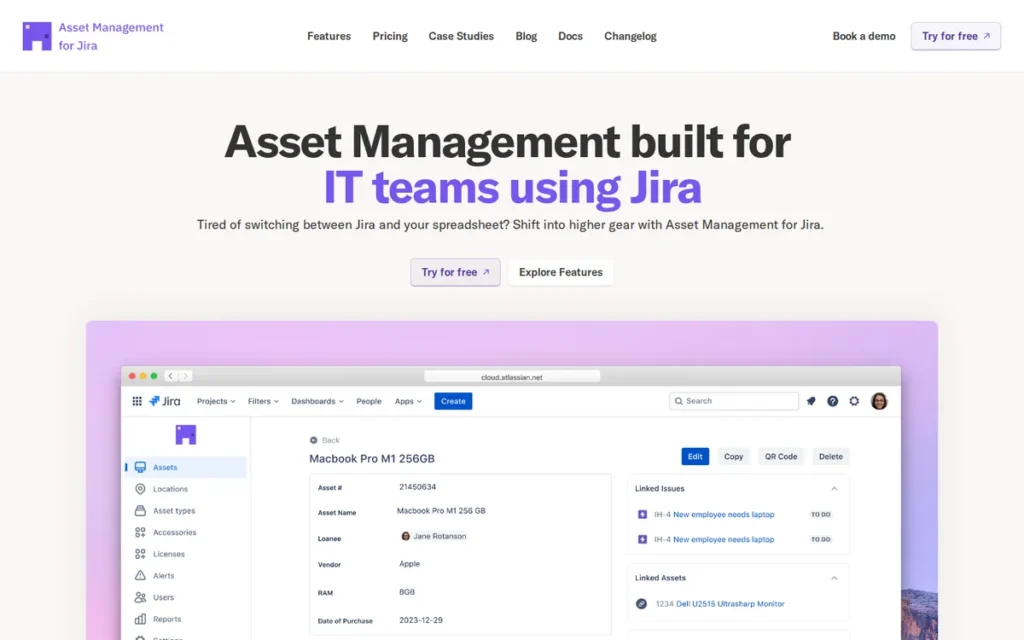Collapse the Linked Issues section
Image resolution: width=1024 pixels, height=640 pixels.
pos(834,488)
